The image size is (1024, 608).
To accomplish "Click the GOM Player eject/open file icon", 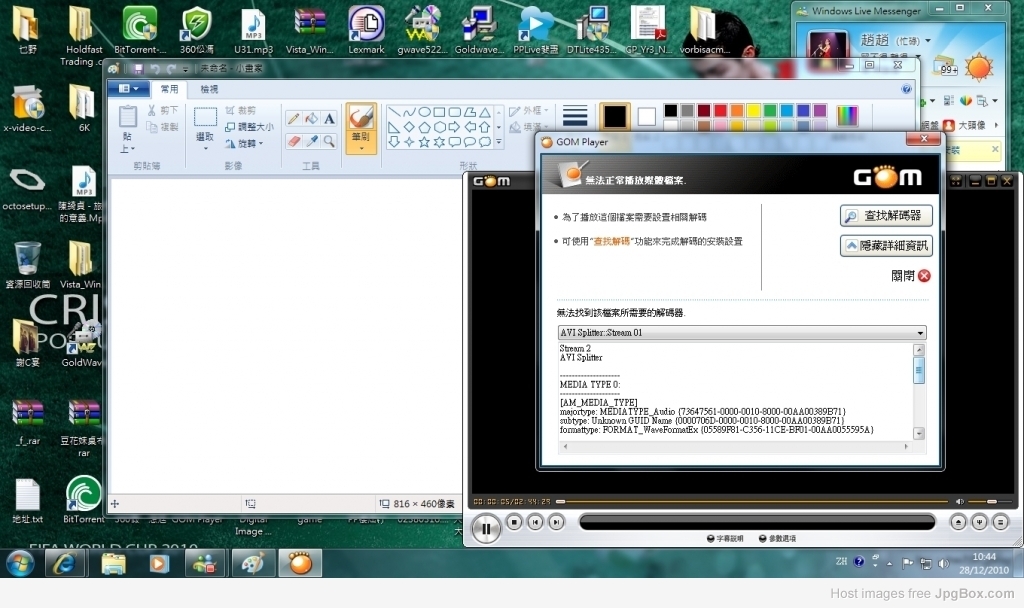I will [958, 522].
